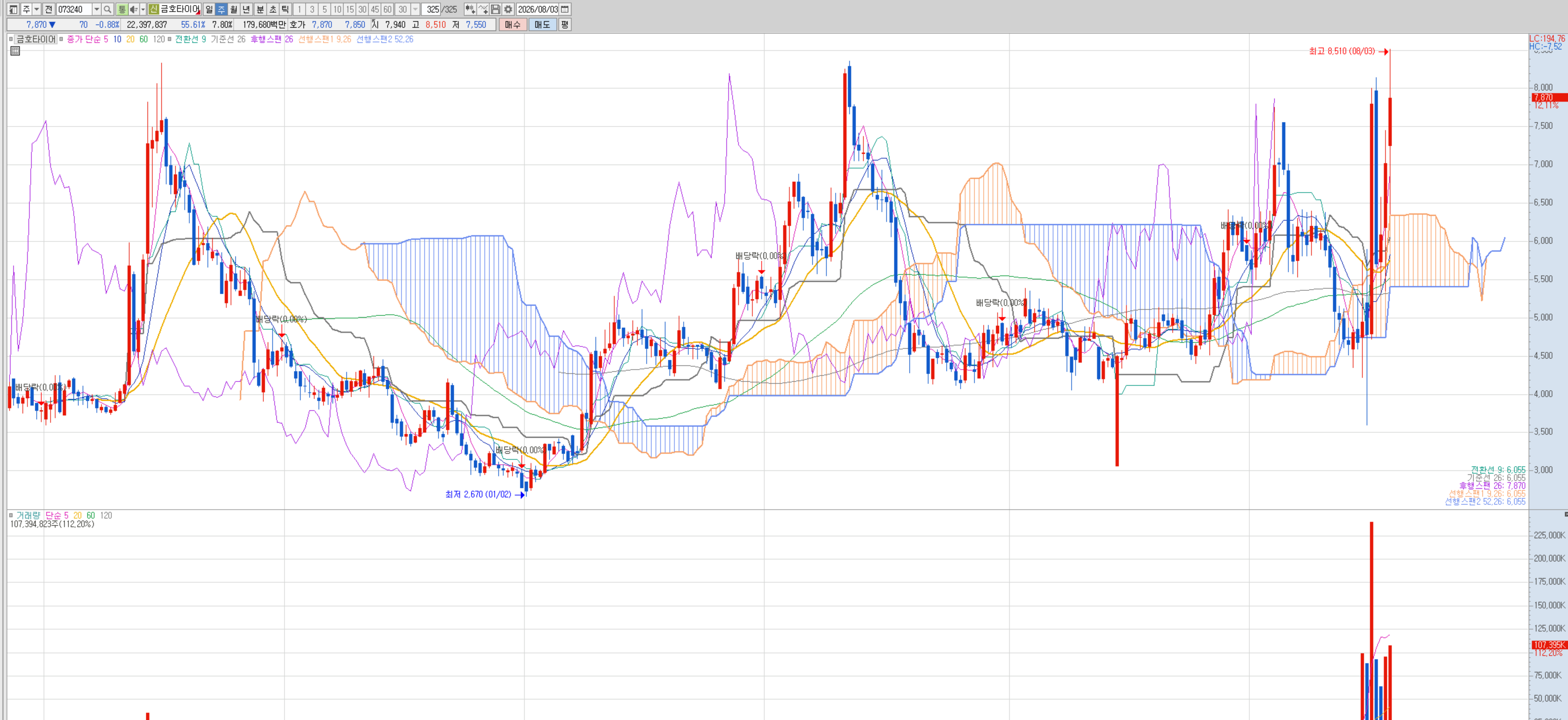Click the 전환선 9 legend label
1568x720 pixels.
pyautogui.click(x=190, y=39)
